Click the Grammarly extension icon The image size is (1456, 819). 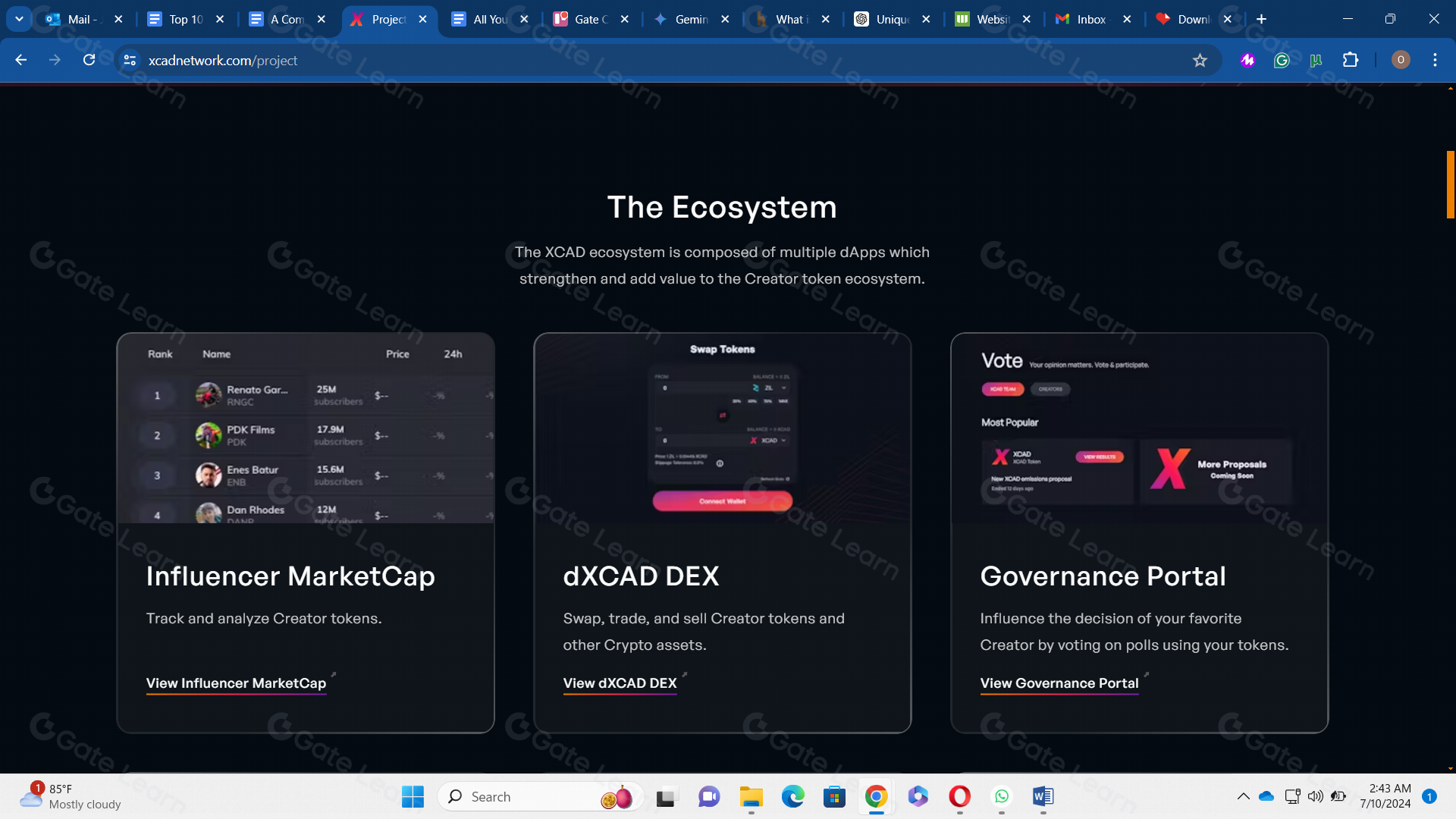click(x=1282, y=60)
